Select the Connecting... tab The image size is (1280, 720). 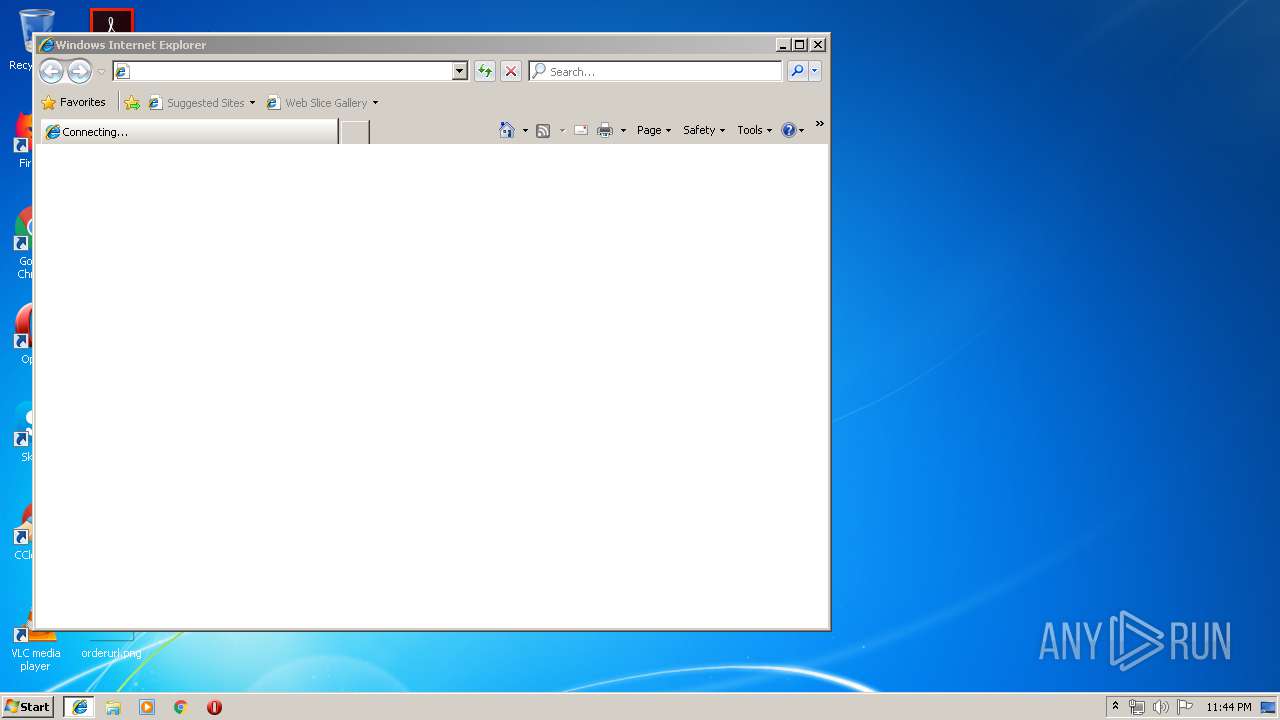[189, 131]
